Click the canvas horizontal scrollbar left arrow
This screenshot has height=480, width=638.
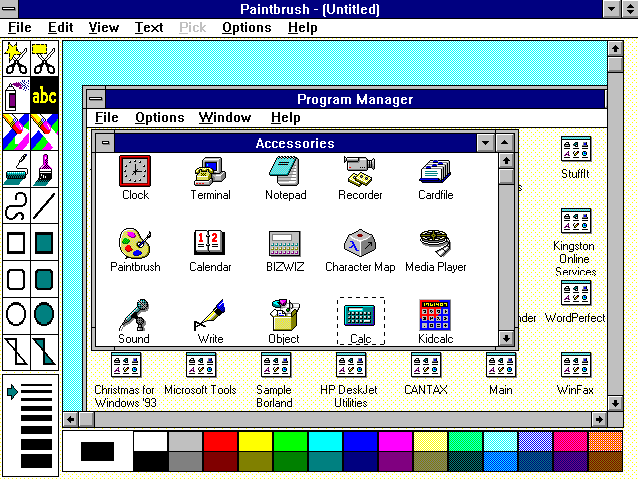[x=71, y=419]
